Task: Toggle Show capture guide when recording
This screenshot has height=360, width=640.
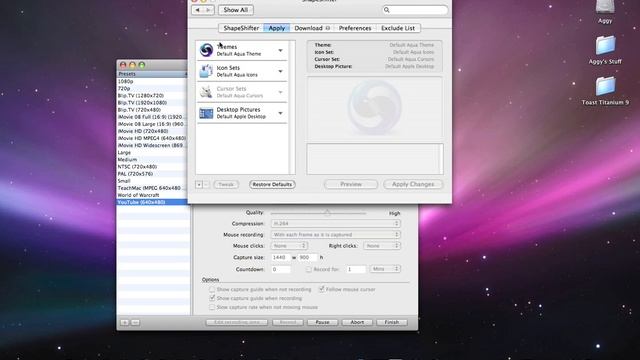Action: 212,298
